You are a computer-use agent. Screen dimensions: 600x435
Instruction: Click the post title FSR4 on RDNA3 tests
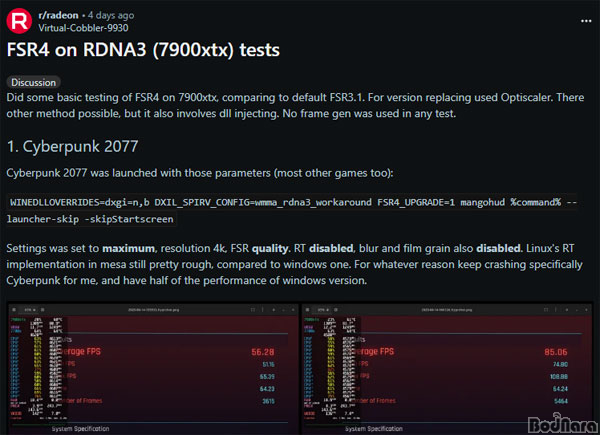[x=143, y=50]
